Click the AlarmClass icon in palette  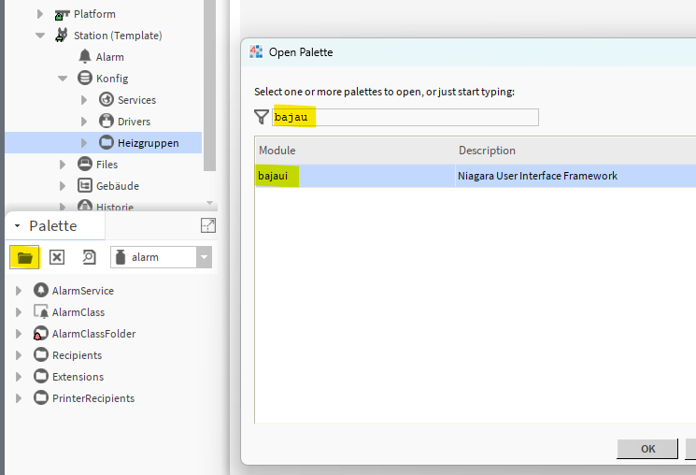[x=41, y=312]
